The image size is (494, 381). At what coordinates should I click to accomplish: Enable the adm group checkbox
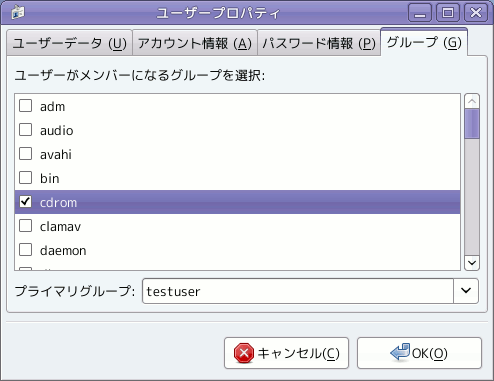point(25,106)
